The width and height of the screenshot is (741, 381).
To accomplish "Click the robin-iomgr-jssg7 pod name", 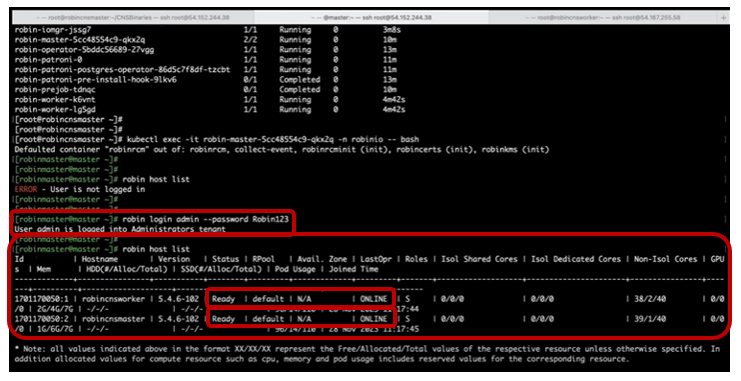I will (x=53, y=30).
